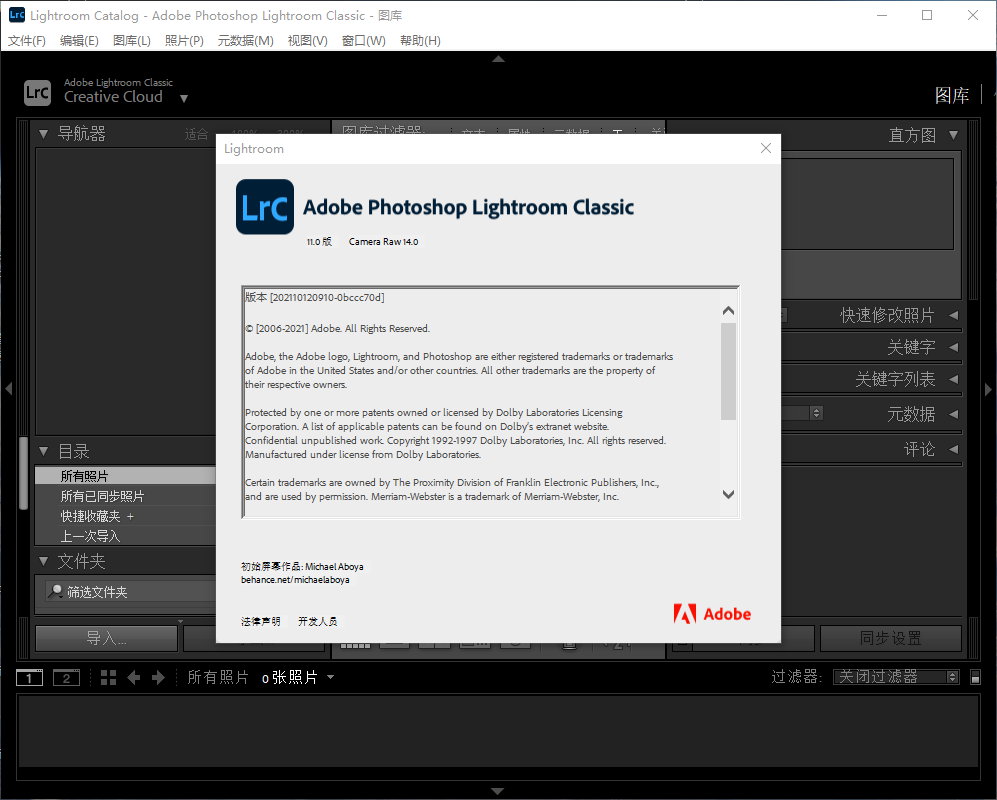This screenshot has width=997, height=800.
Task: Click the behance.net/michaelaboya text
Action: (x=295, y=580)
